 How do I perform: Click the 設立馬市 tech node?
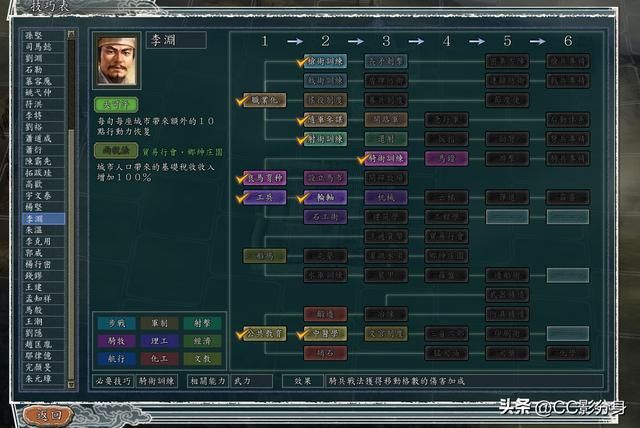325,178
